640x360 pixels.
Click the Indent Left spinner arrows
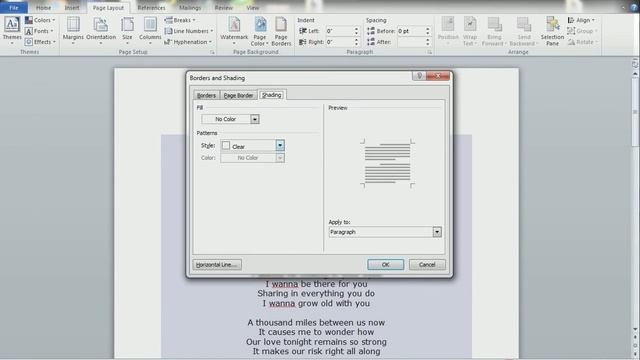point(356,31)
